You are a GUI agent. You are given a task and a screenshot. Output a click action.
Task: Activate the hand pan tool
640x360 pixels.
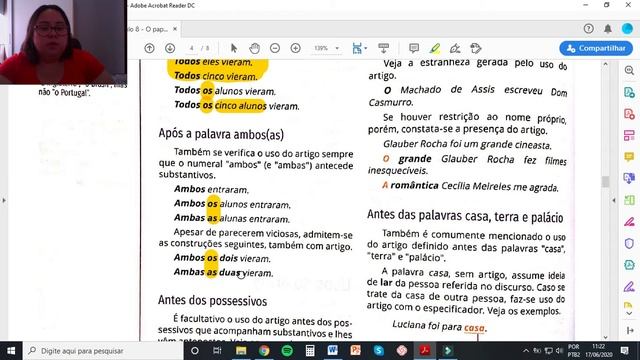(255, 48)
